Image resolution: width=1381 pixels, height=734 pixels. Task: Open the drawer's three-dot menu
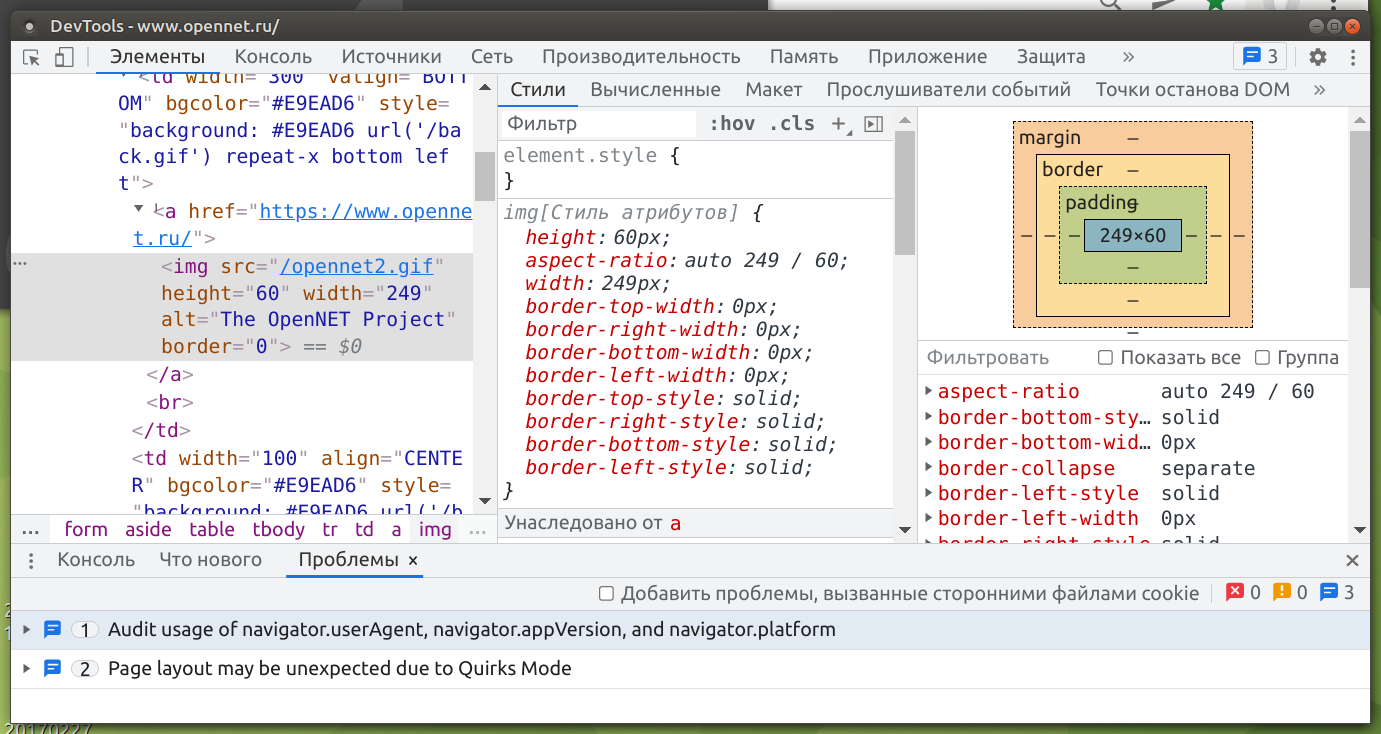31,561
